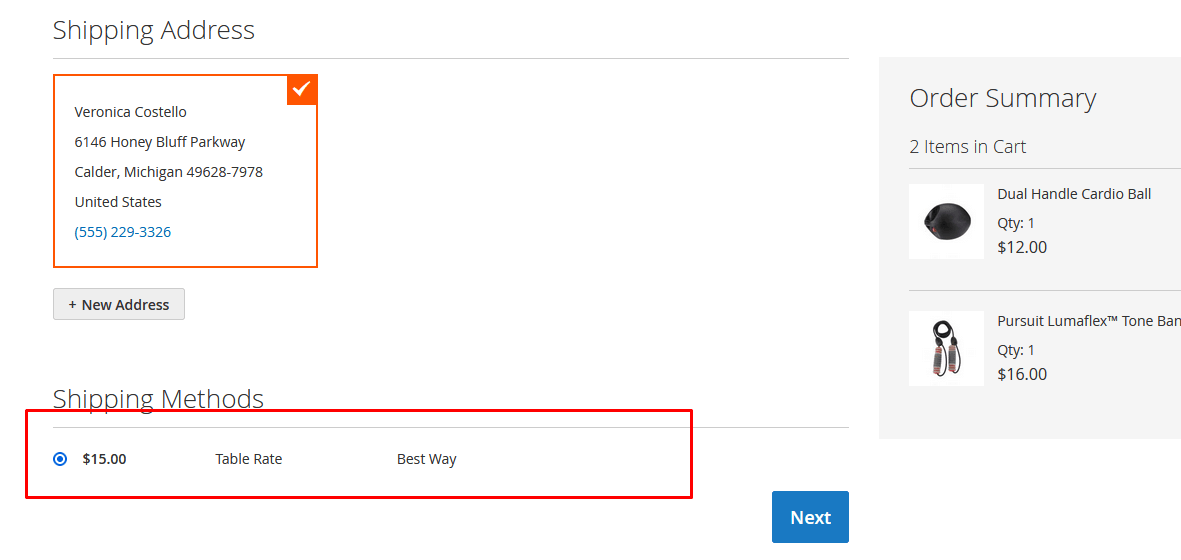Click the $16.00 Tone Band price

1022,374
